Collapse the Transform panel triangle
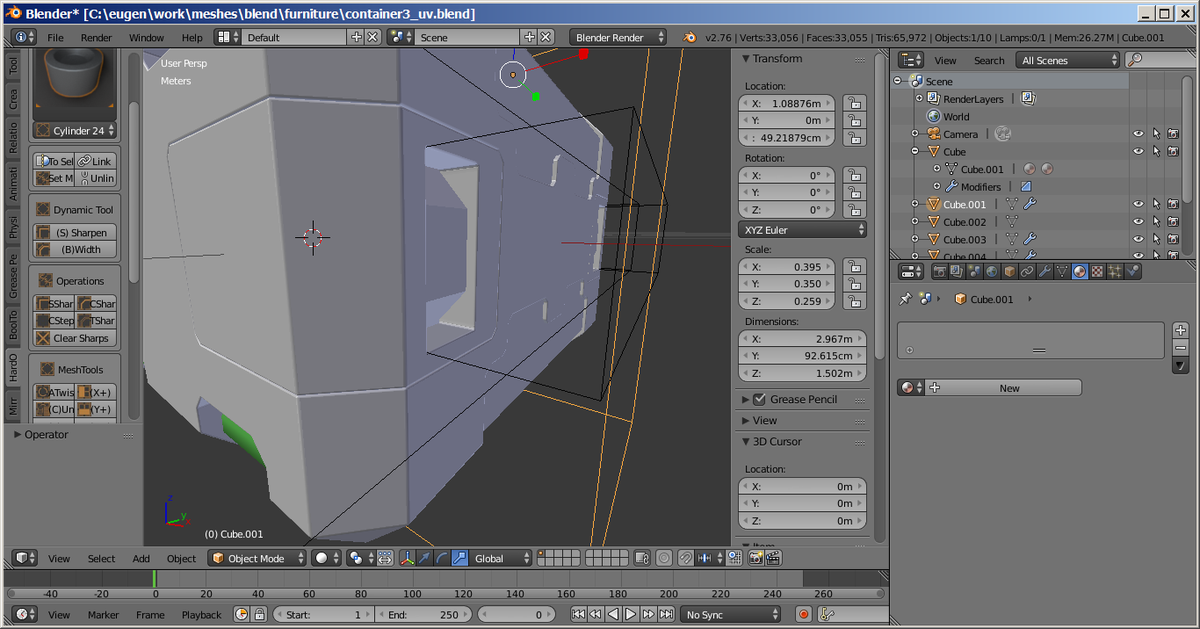Image resolution: width=1200 pixels, height=629 pixels. [746, 59]
